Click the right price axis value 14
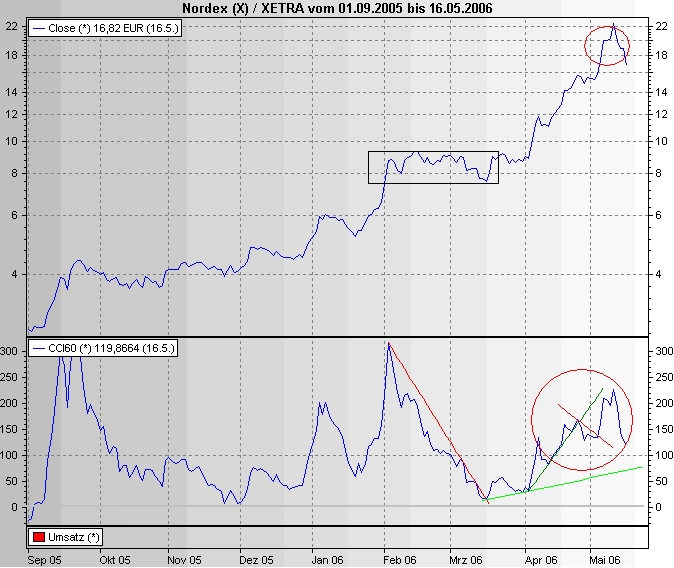Viewport: 674px width, 568px height. (661, 92)
